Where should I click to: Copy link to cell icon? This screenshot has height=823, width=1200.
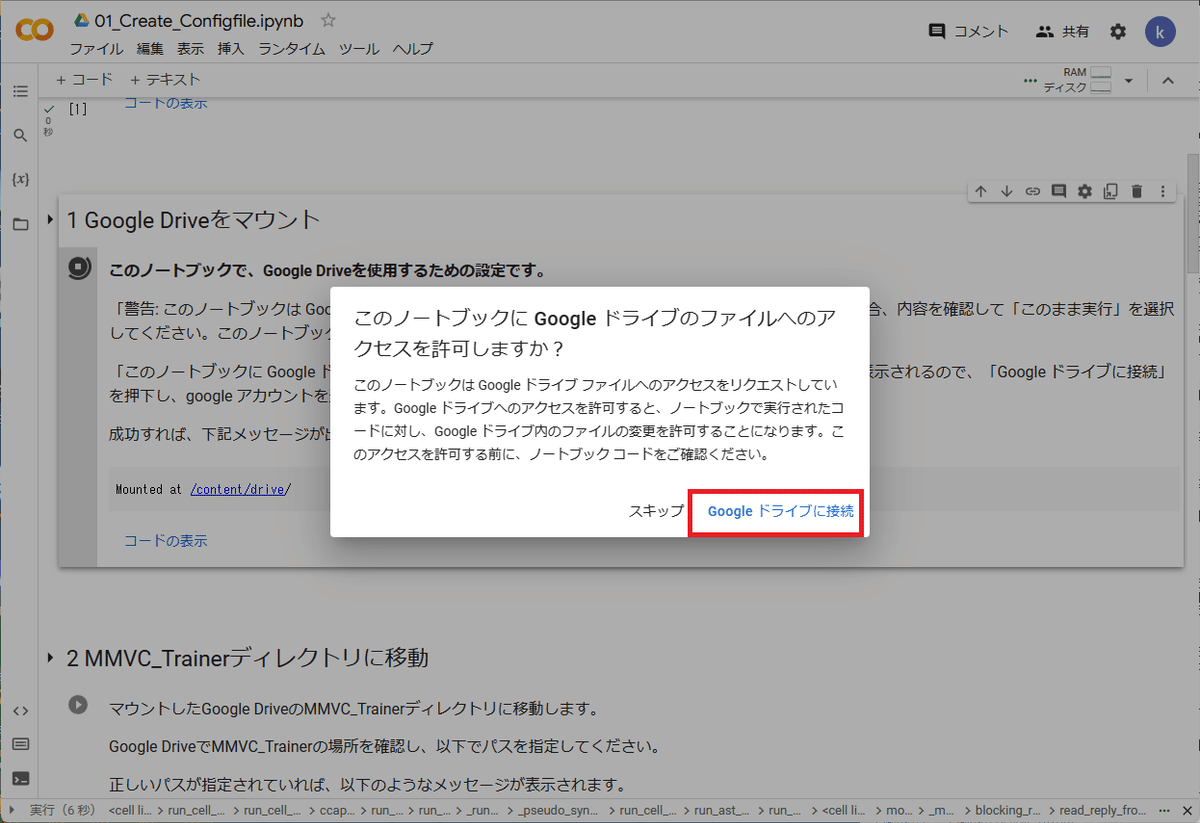click(x=1033, y=191)
